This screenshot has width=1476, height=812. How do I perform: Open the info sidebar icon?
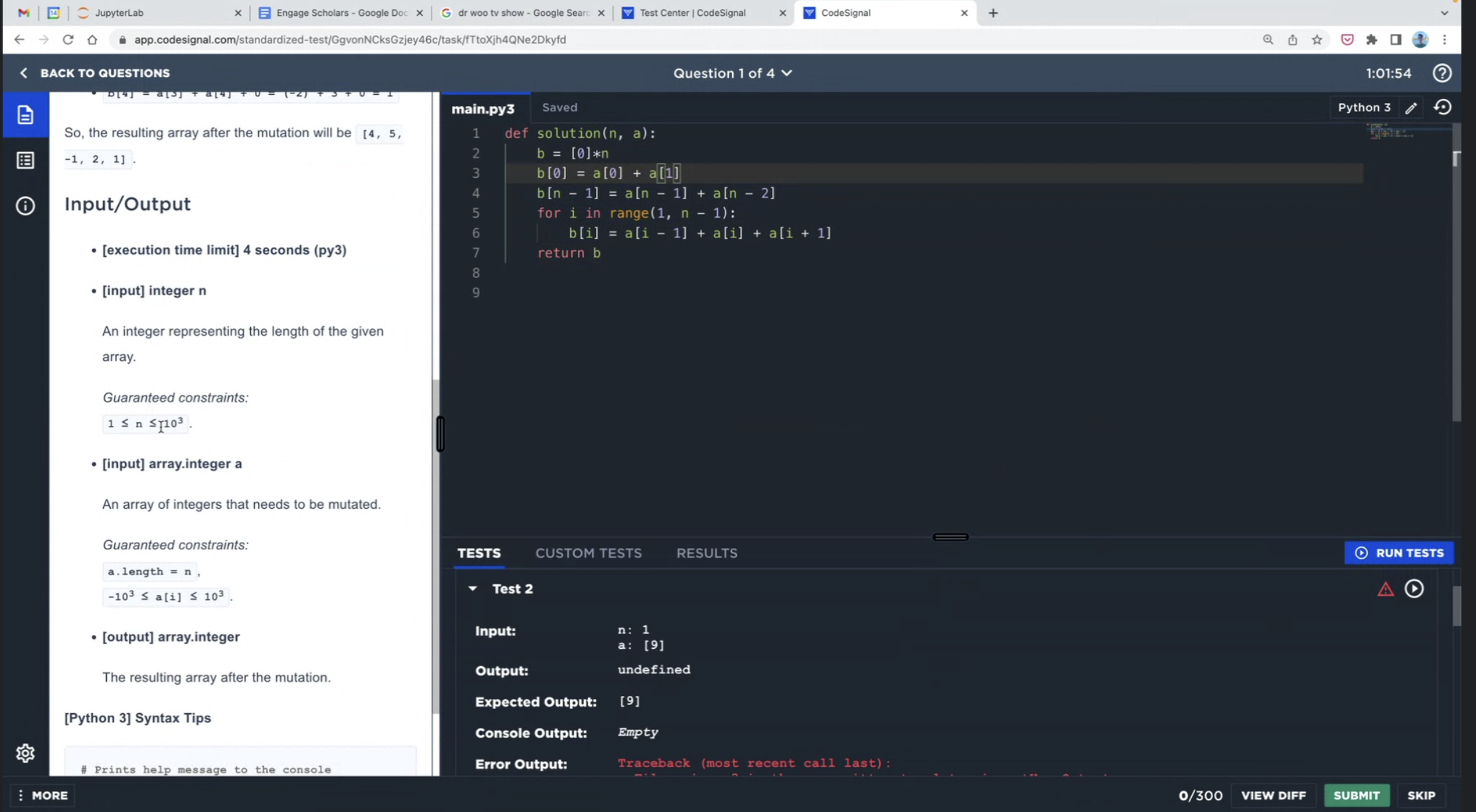(25, 206)
